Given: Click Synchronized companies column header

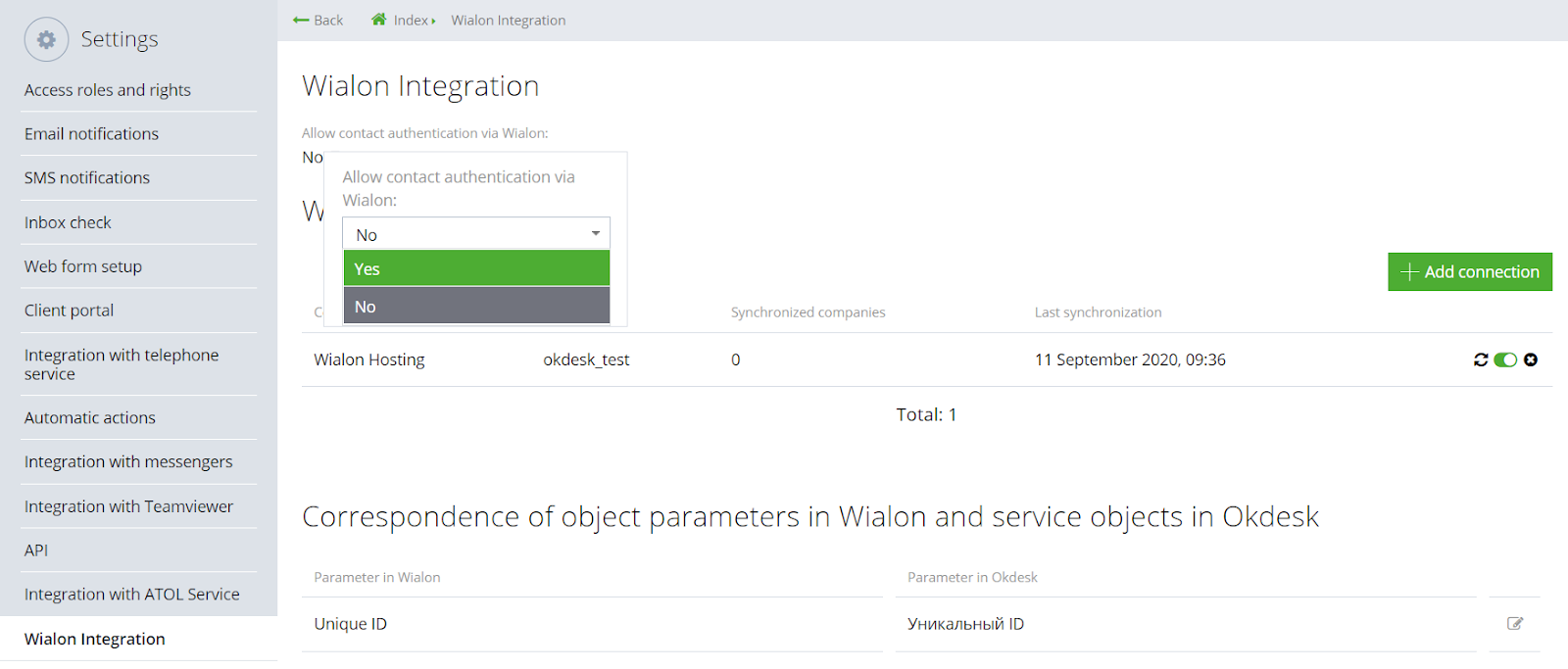Looking at the screenshot, I should coord(808,311).
